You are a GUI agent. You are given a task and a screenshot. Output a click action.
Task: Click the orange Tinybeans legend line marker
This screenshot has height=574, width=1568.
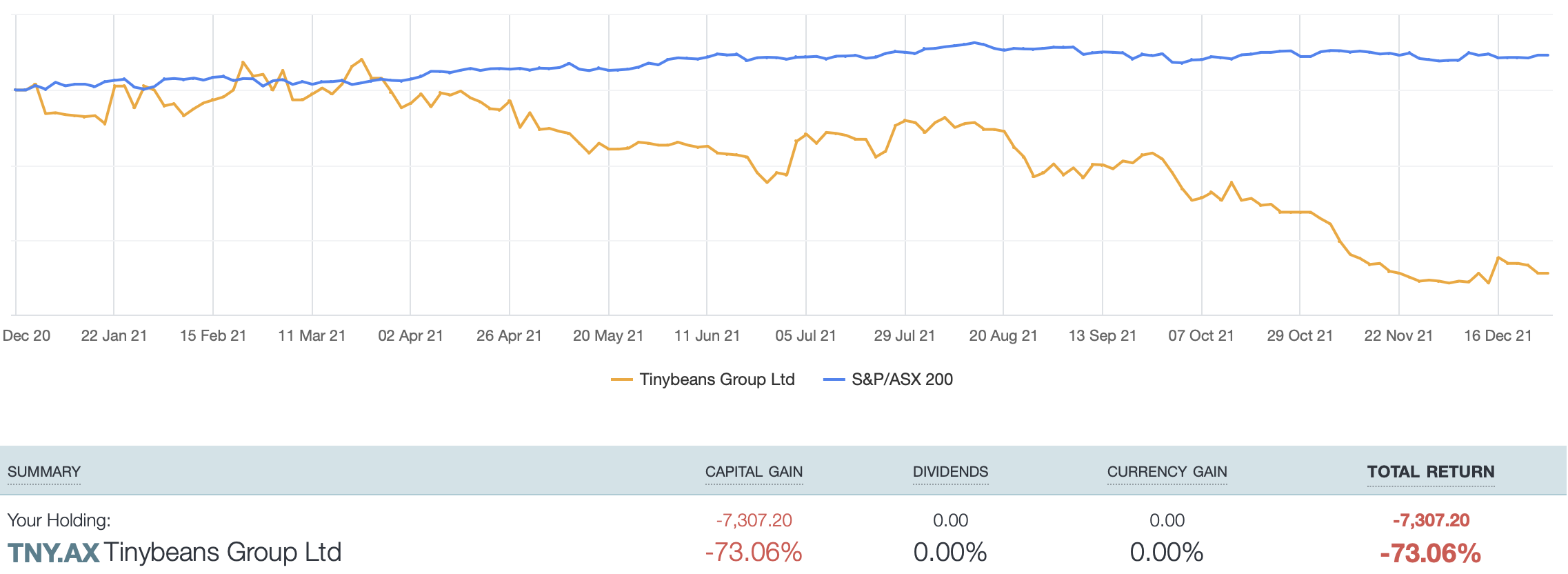(622, 380)
